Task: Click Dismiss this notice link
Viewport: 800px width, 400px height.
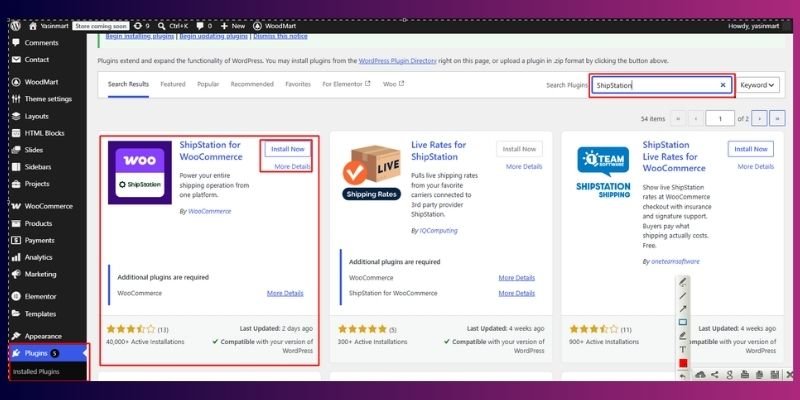Action: coord(280,36)
